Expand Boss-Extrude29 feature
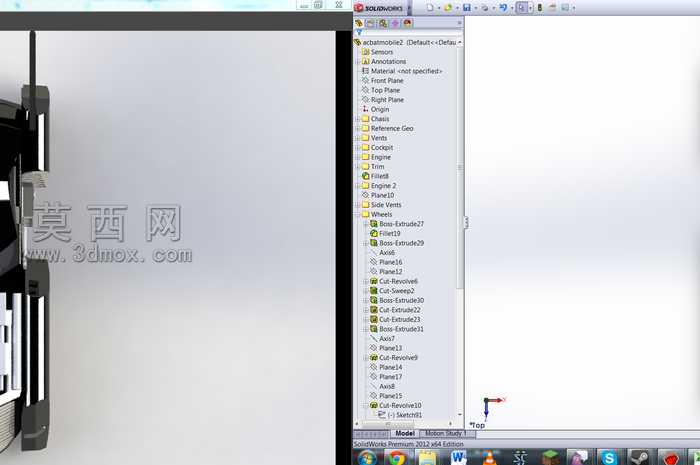The width and height of the screenshot is (700, 465). click(366, 243)
